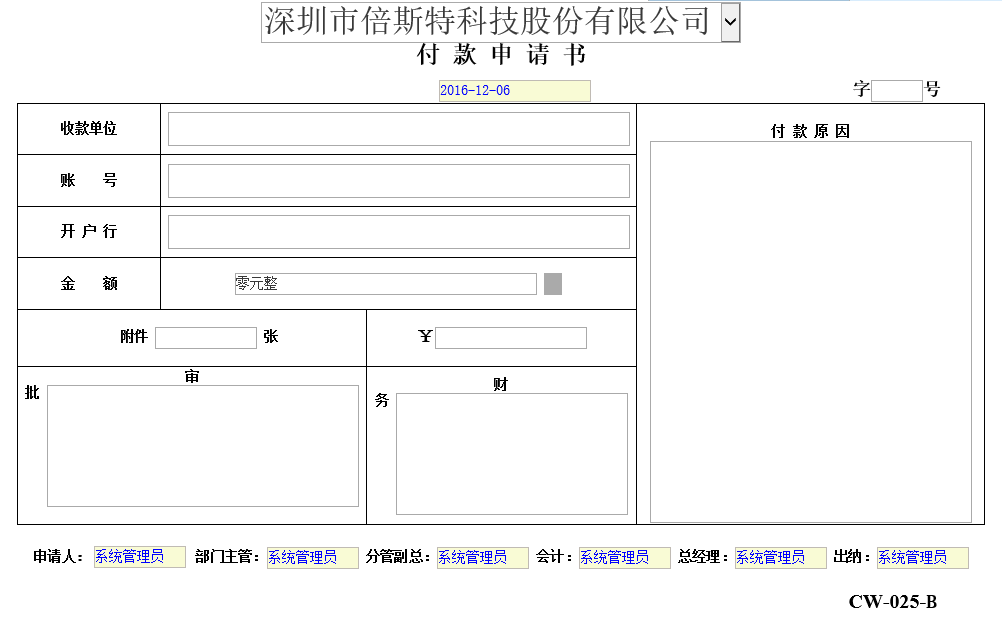The height and width of the screenshot is (619, 1002).
Task: Focus the 字号 number input field
Action: tap(897, 91)
